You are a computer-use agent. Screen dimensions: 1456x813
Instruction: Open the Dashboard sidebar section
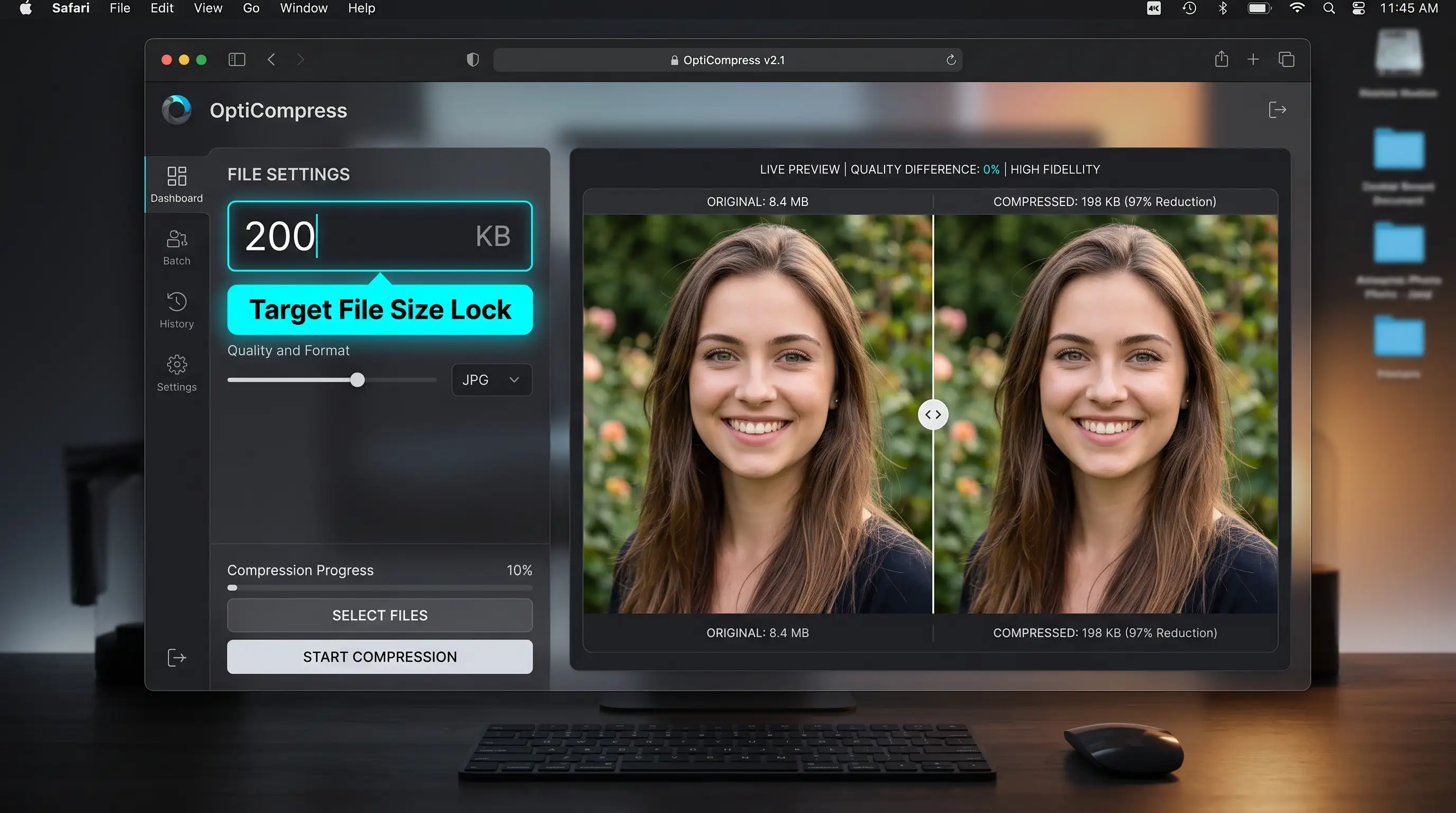[176, 184]
